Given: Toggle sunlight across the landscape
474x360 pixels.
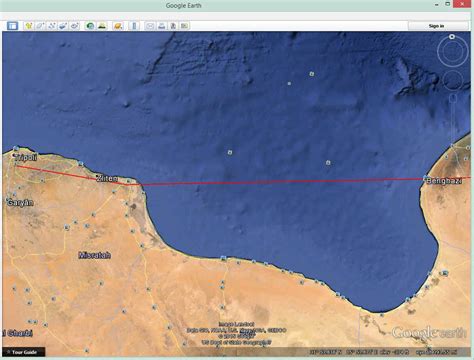Looking at the screenshot, I should pos(102,26).
